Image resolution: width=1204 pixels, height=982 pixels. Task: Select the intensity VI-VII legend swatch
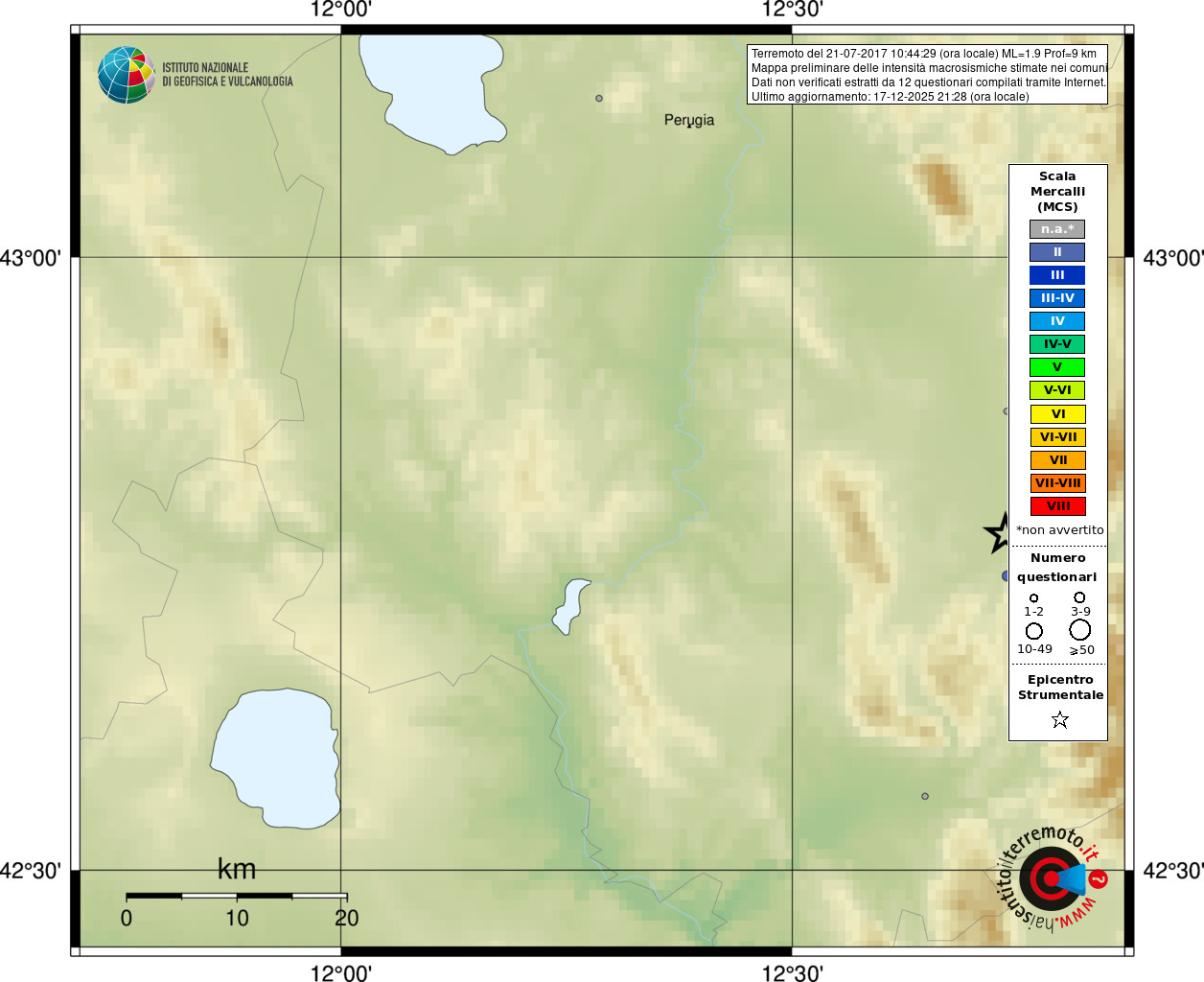pos(1057,437)
